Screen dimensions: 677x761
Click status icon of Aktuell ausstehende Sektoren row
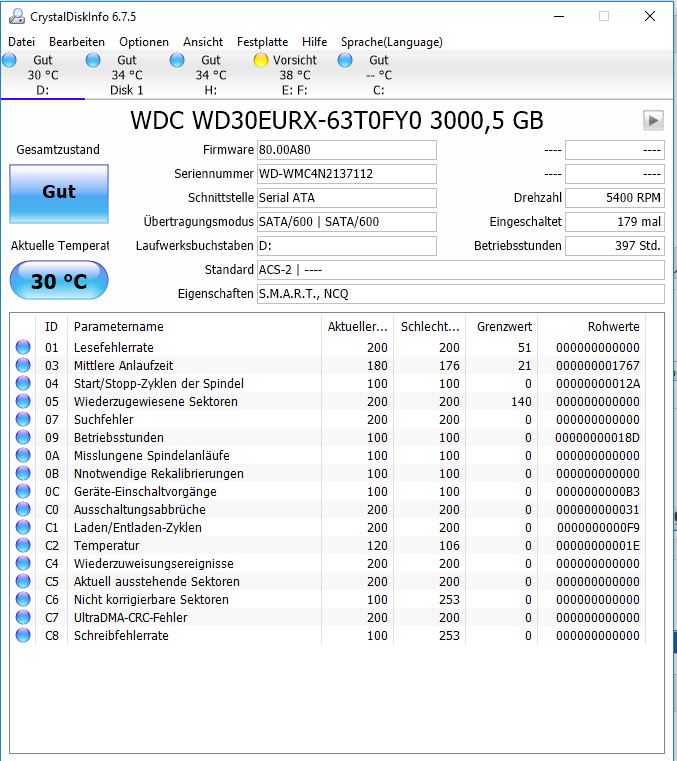(23, 581)
